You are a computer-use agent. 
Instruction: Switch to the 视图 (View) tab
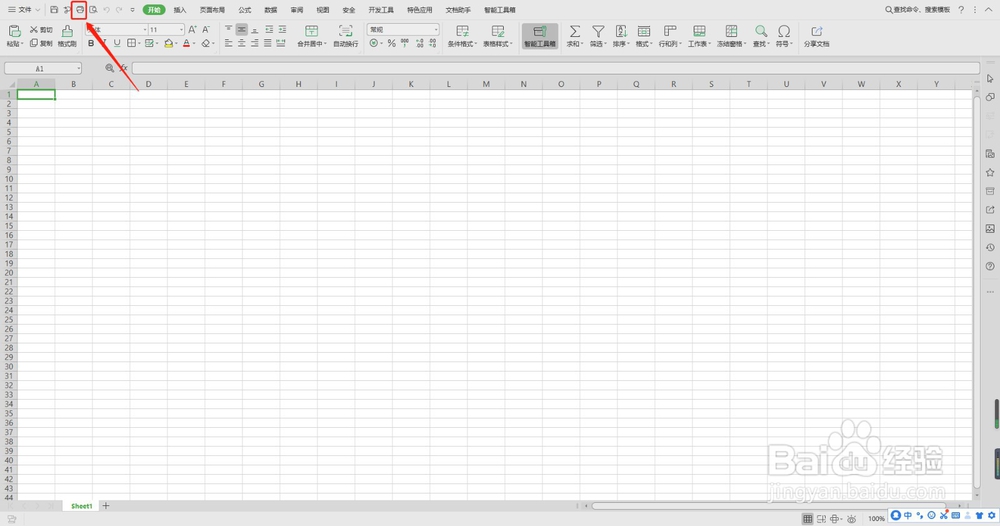click(323, 10)
